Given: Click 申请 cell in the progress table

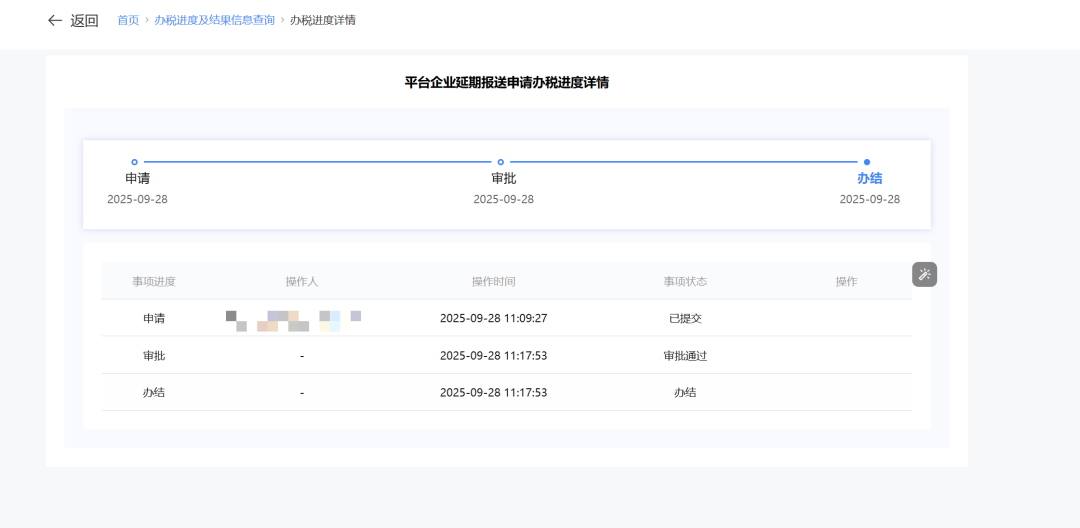Looking at the screenshot, I should click(x=154, y=319).
